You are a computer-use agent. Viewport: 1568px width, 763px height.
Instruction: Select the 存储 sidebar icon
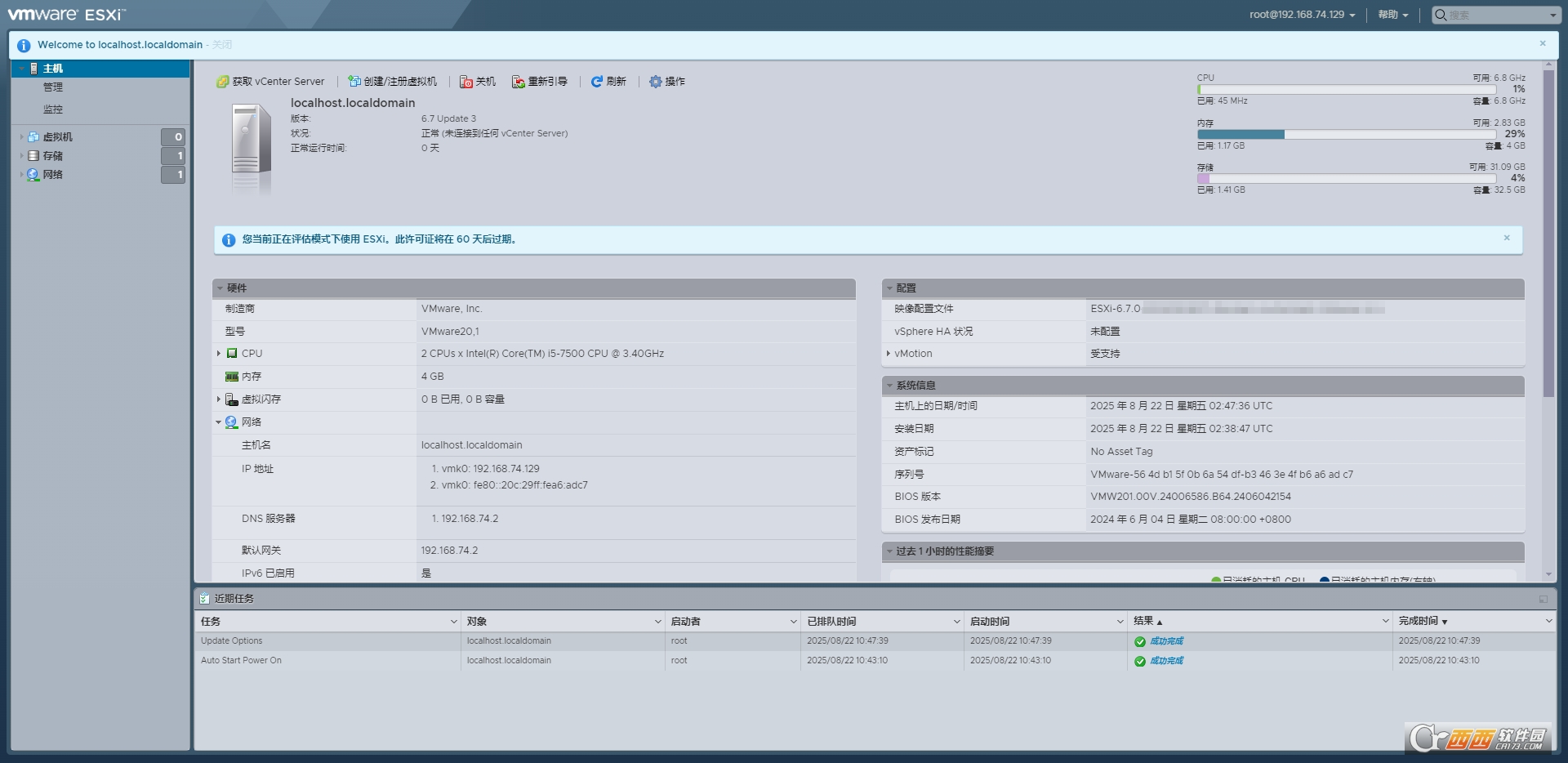(x=33, y=155)
